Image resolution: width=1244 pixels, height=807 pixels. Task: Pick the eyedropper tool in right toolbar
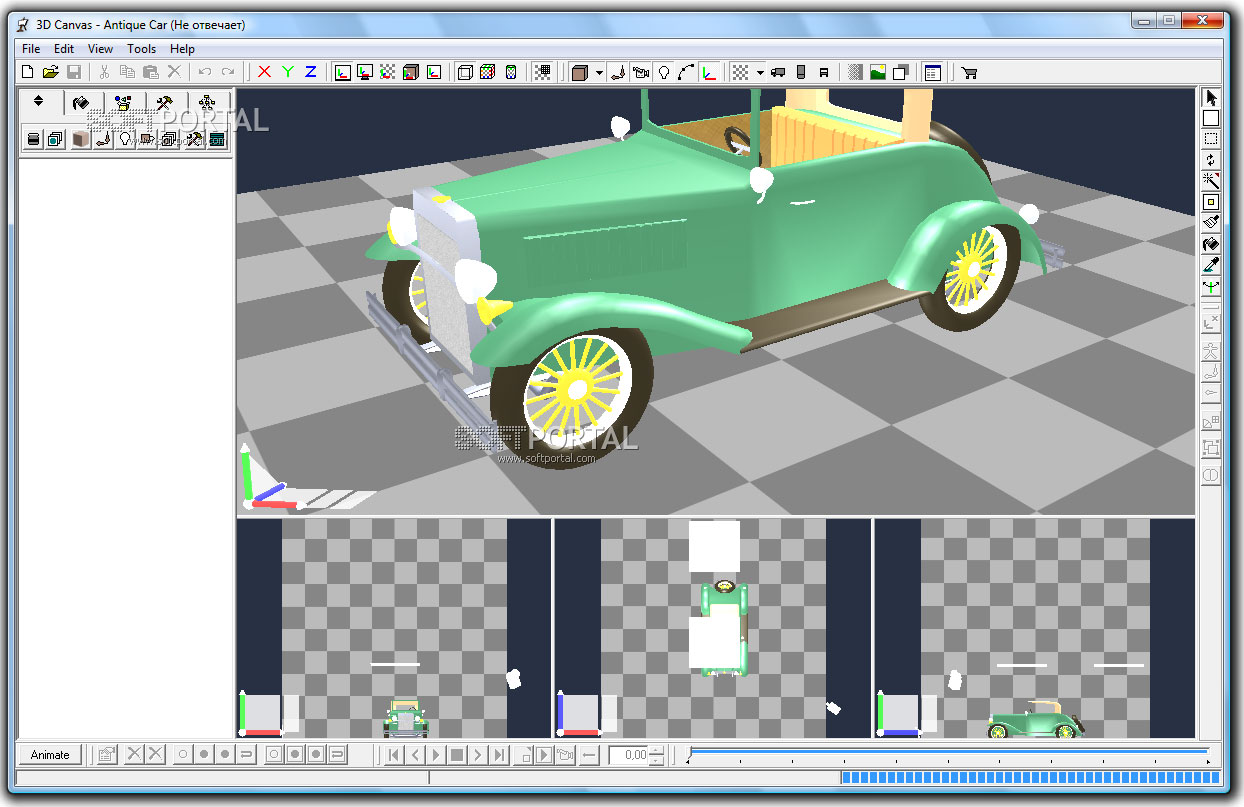pyautogui.click(x=1211, y=265)
